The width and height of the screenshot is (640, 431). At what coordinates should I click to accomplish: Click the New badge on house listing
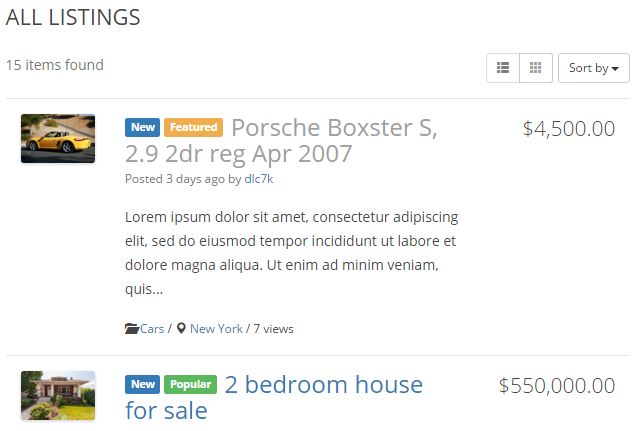click(x=142, y=384)
